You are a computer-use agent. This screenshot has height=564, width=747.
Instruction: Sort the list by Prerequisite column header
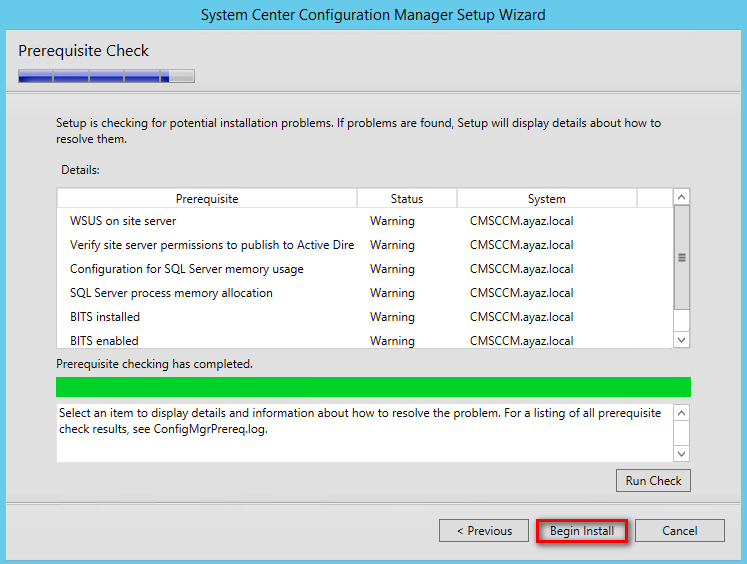click(207, 199)
